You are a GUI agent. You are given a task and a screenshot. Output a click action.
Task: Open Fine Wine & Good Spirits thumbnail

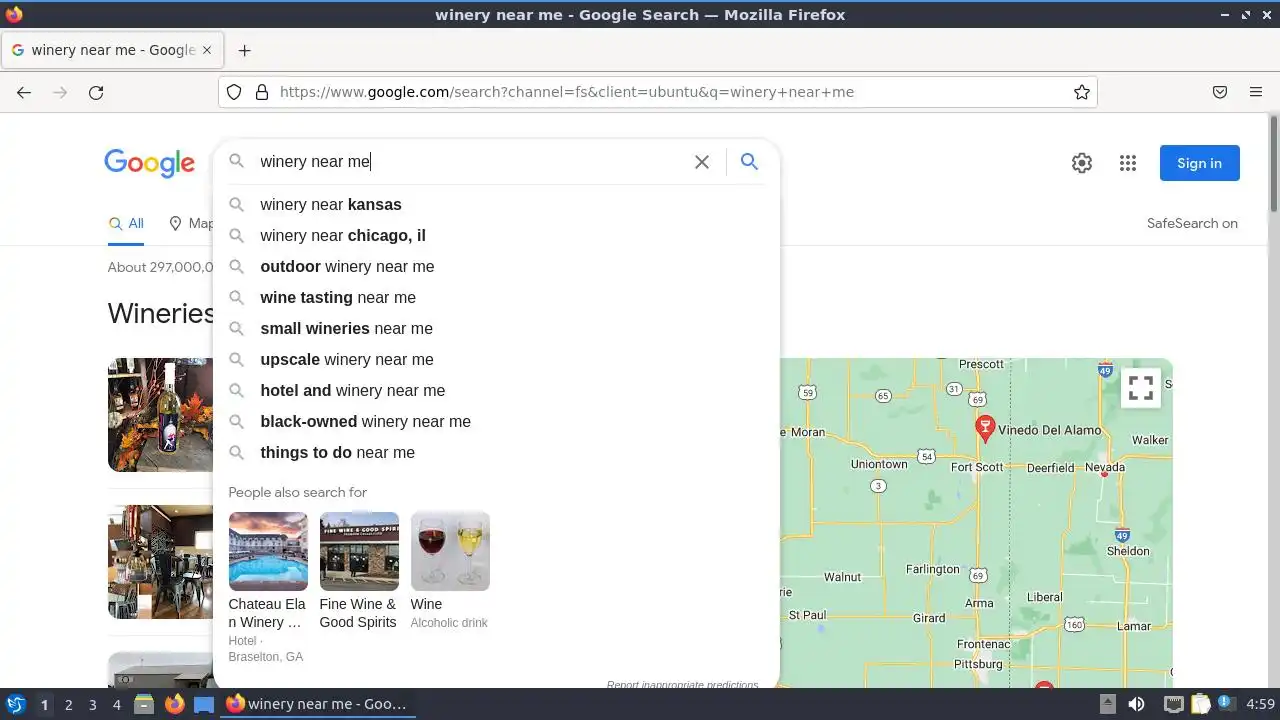click(359, 551)
